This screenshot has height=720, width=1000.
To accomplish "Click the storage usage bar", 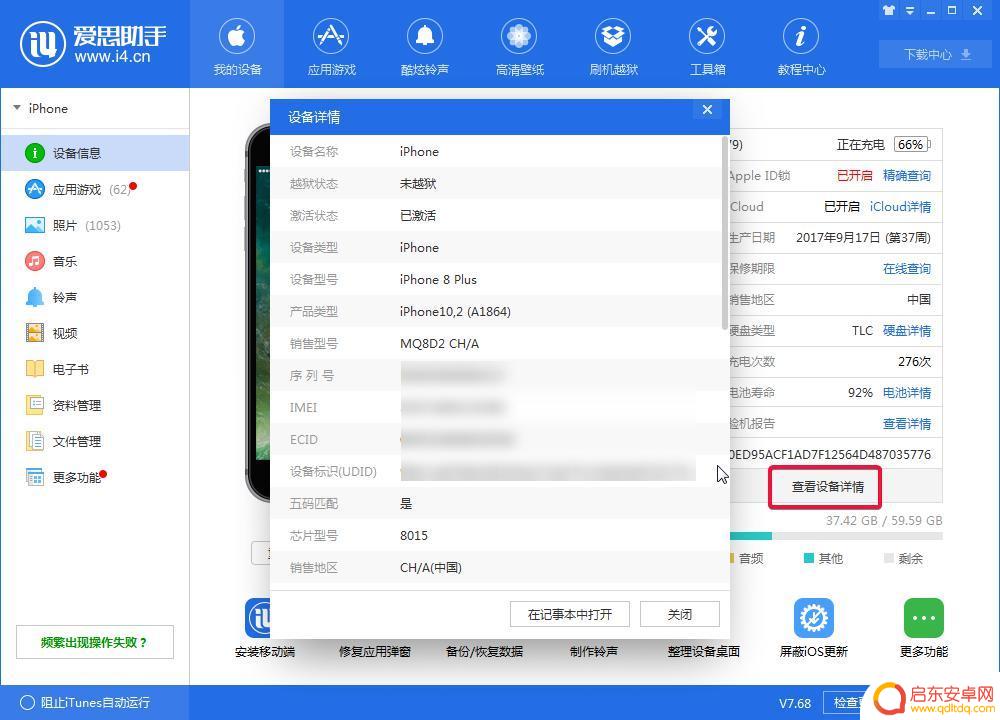I will pyautogui.click(x=835, y=536).
